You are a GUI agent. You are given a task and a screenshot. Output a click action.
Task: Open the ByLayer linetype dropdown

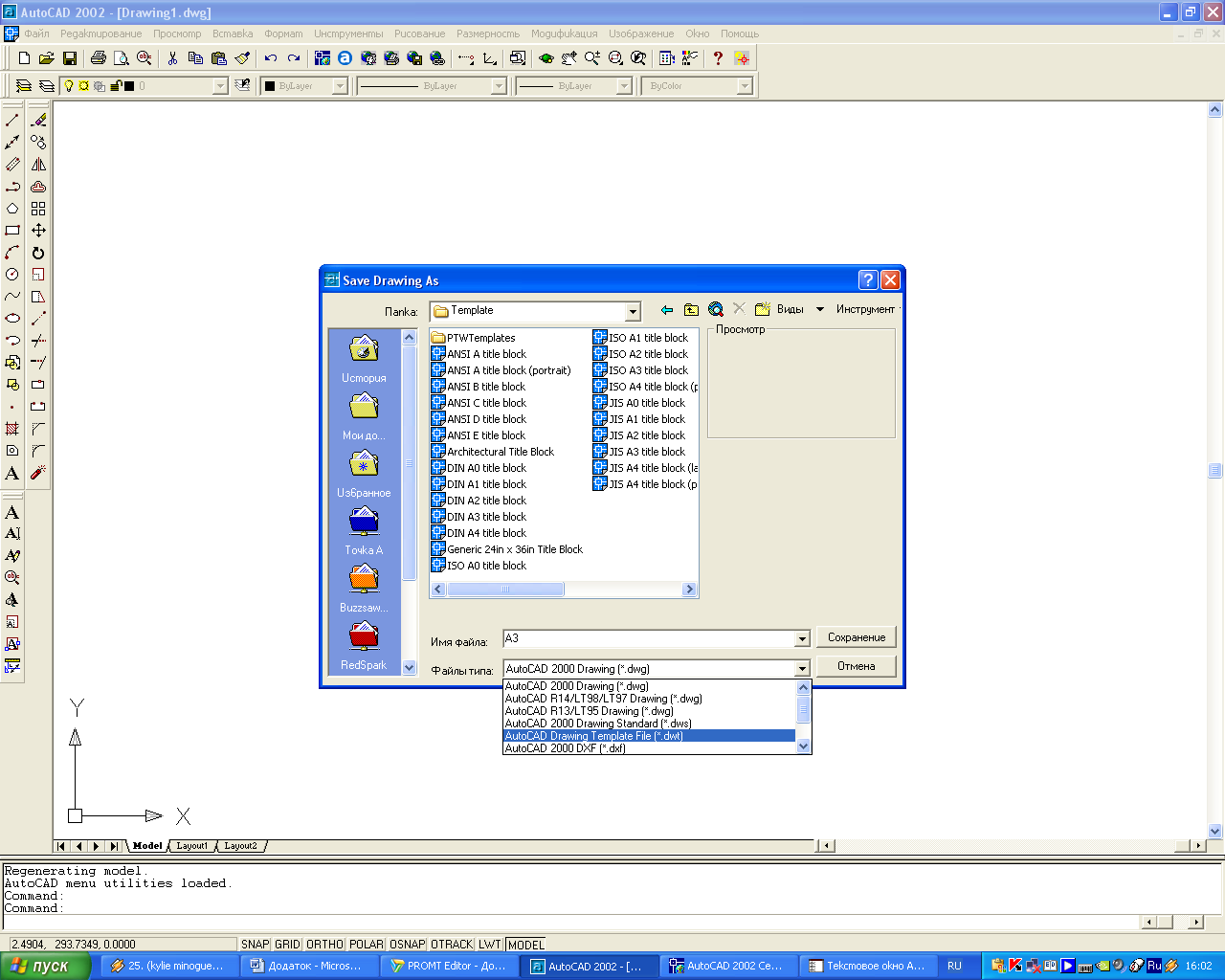(x=500, y=86)
